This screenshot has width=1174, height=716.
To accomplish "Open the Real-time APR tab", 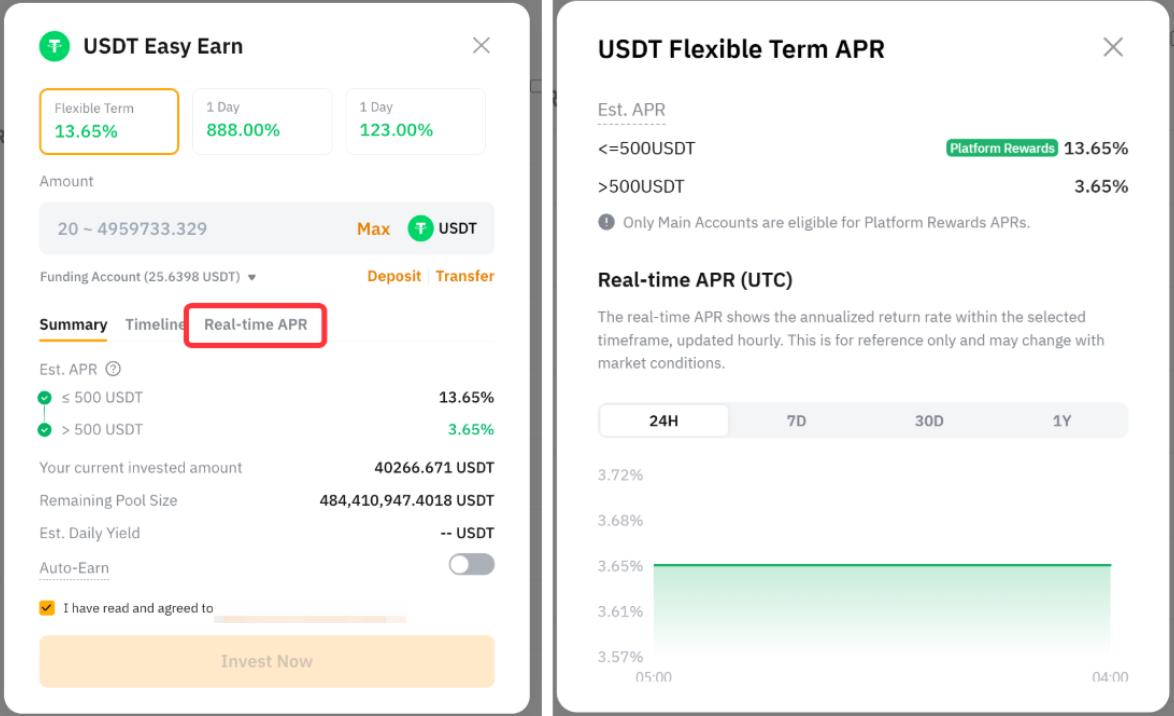I will click(256, 325).
